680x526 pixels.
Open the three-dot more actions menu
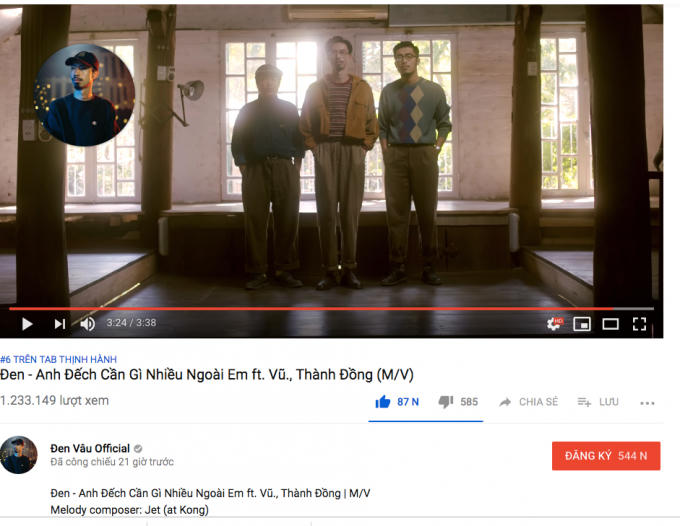pyautogui.click(x=647, y=403)
